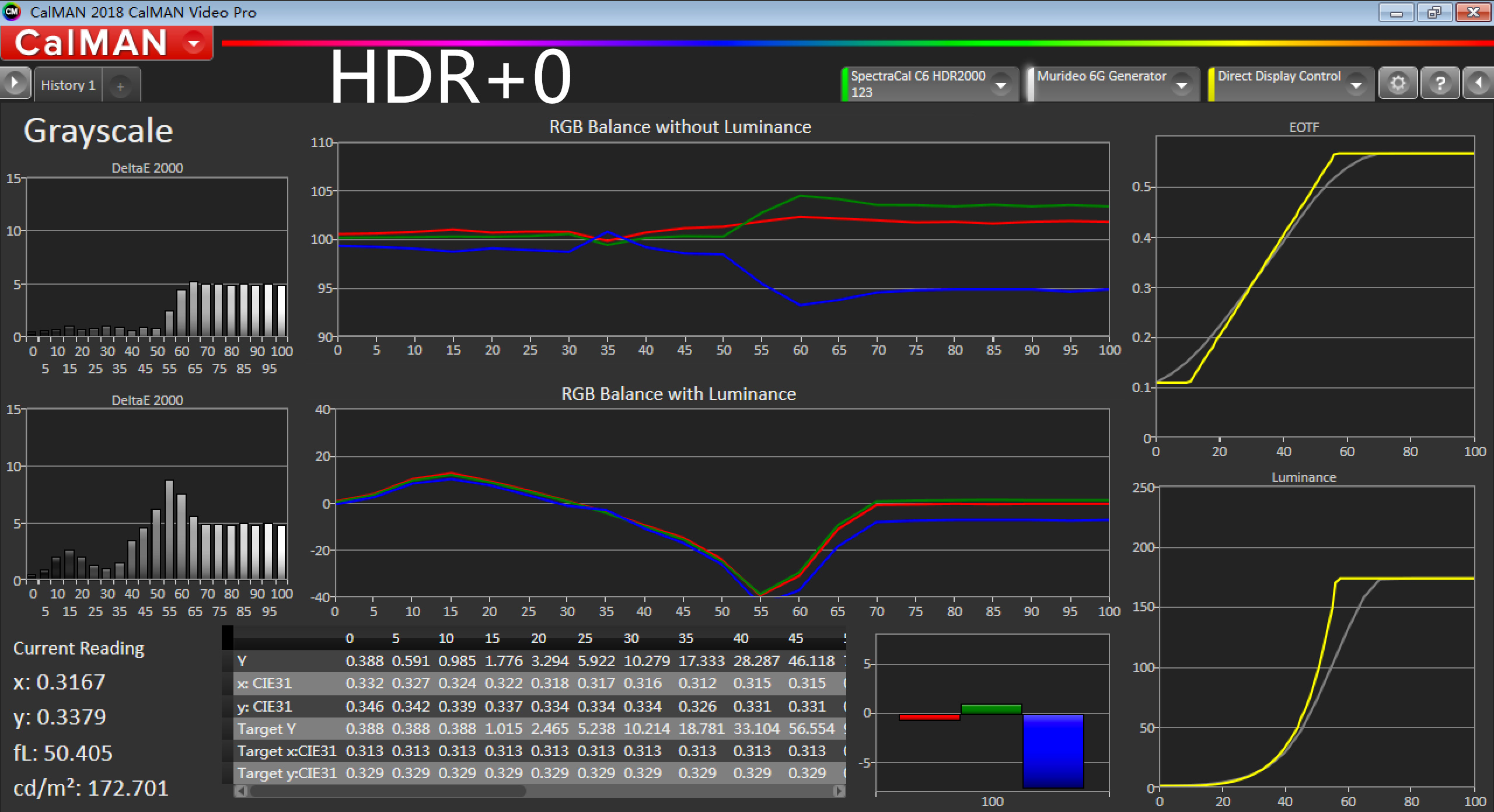Expand SpectraCal C6 HDR2000 meter dropdown

[1000, 85]
